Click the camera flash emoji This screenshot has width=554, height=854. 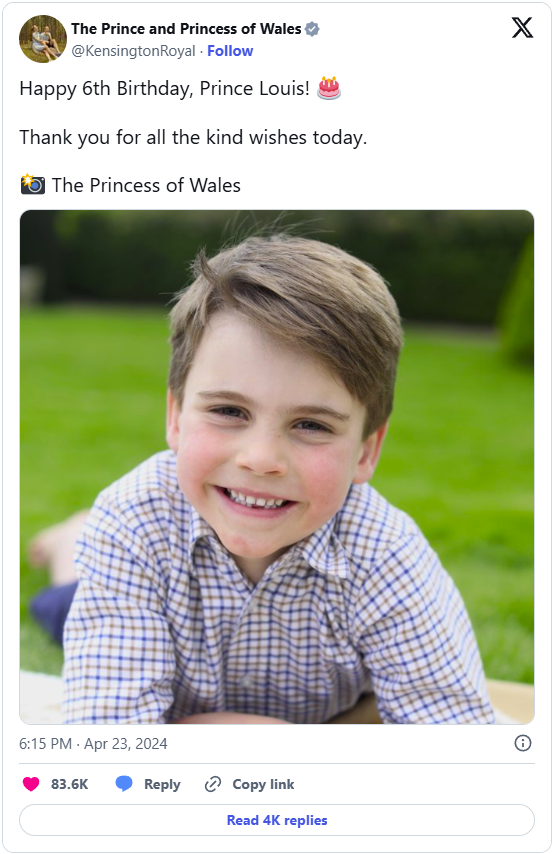pos(33,185)
